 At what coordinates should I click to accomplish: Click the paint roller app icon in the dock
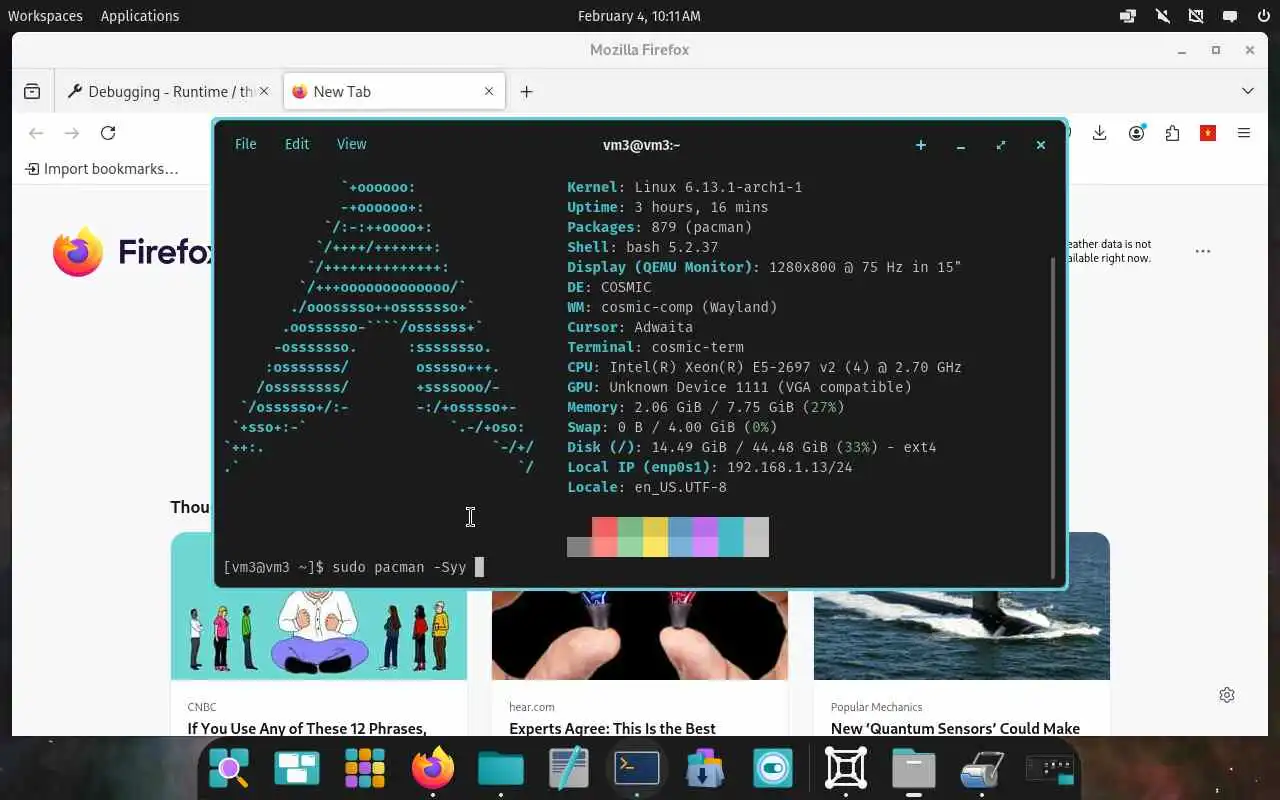coord(982,768)
